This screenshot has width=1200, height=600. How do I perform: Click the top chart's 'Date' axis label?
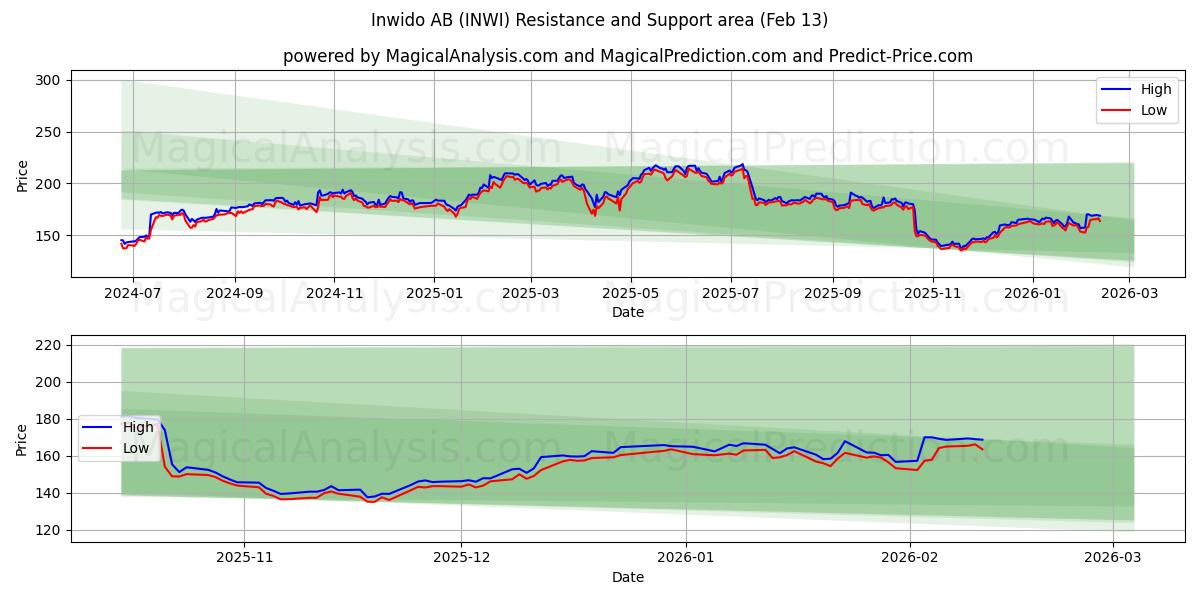(x=628, y=312)
